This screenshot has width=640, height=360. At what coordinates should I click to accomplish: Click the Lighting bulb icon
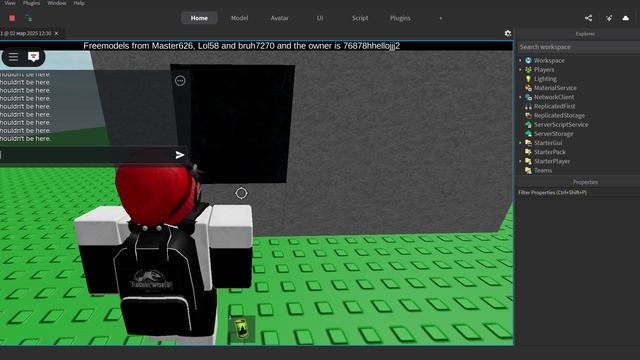pyautogui.click(x=528, y=79)
